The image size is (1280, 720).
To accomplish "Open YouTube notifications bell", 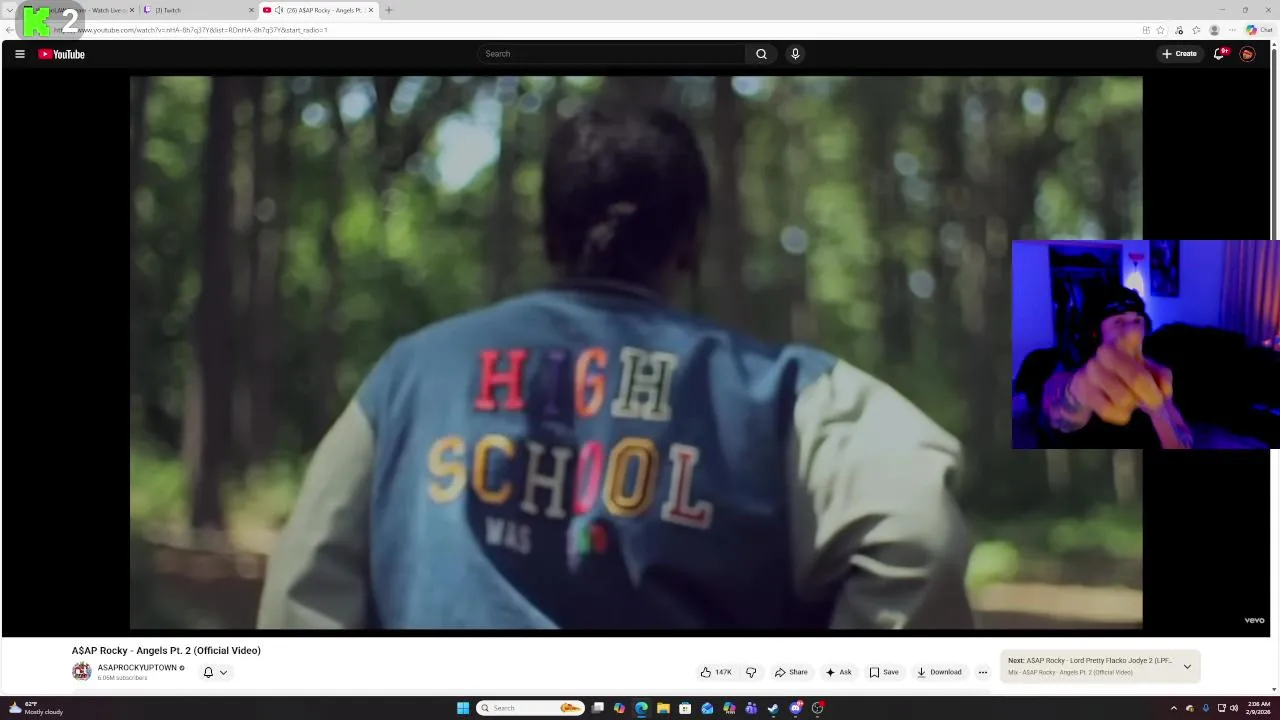I will (x=1219, y=54).
